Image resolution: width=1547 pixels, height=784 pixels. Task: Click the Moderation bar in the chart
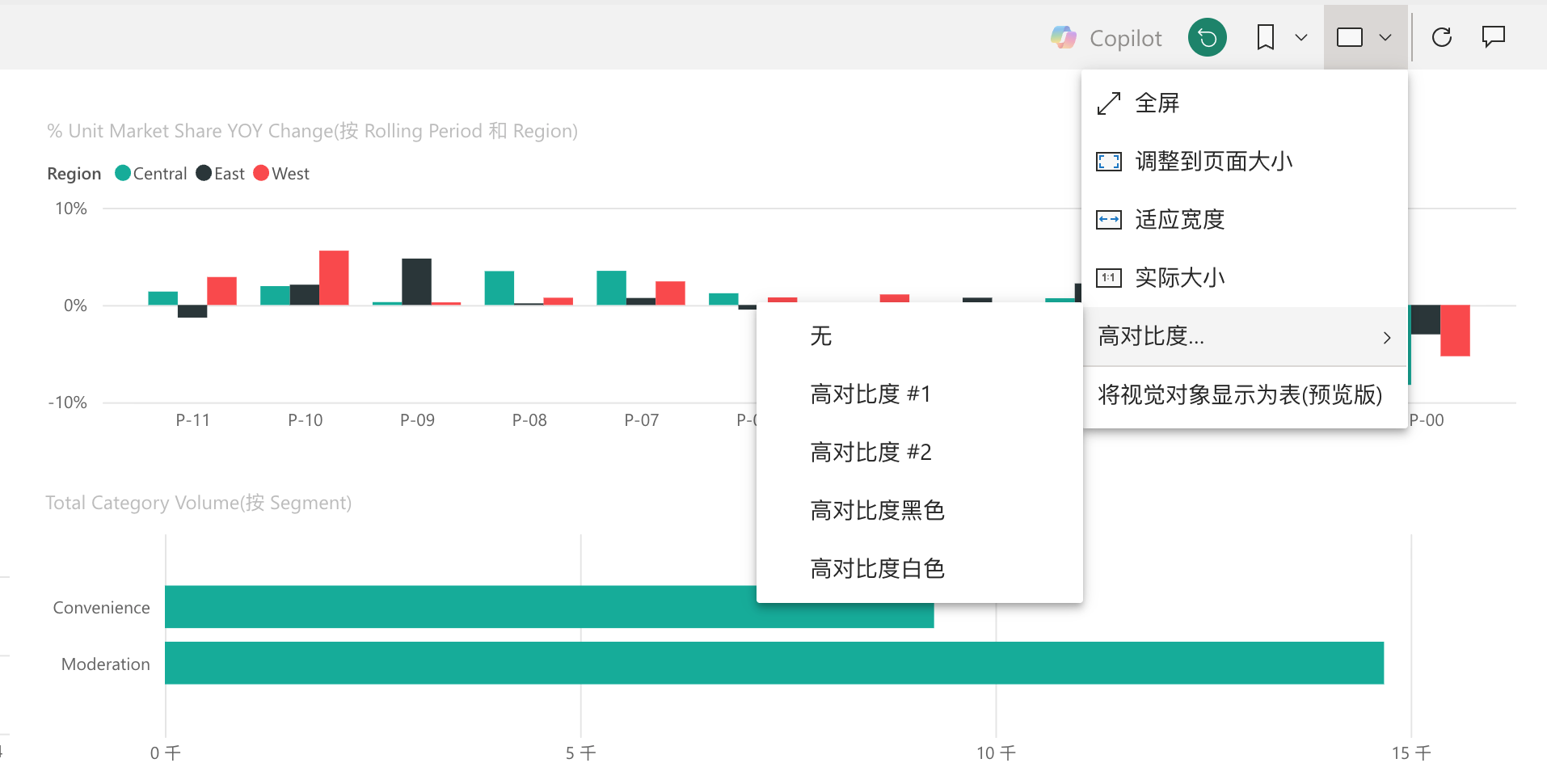(x=727, y=663)
